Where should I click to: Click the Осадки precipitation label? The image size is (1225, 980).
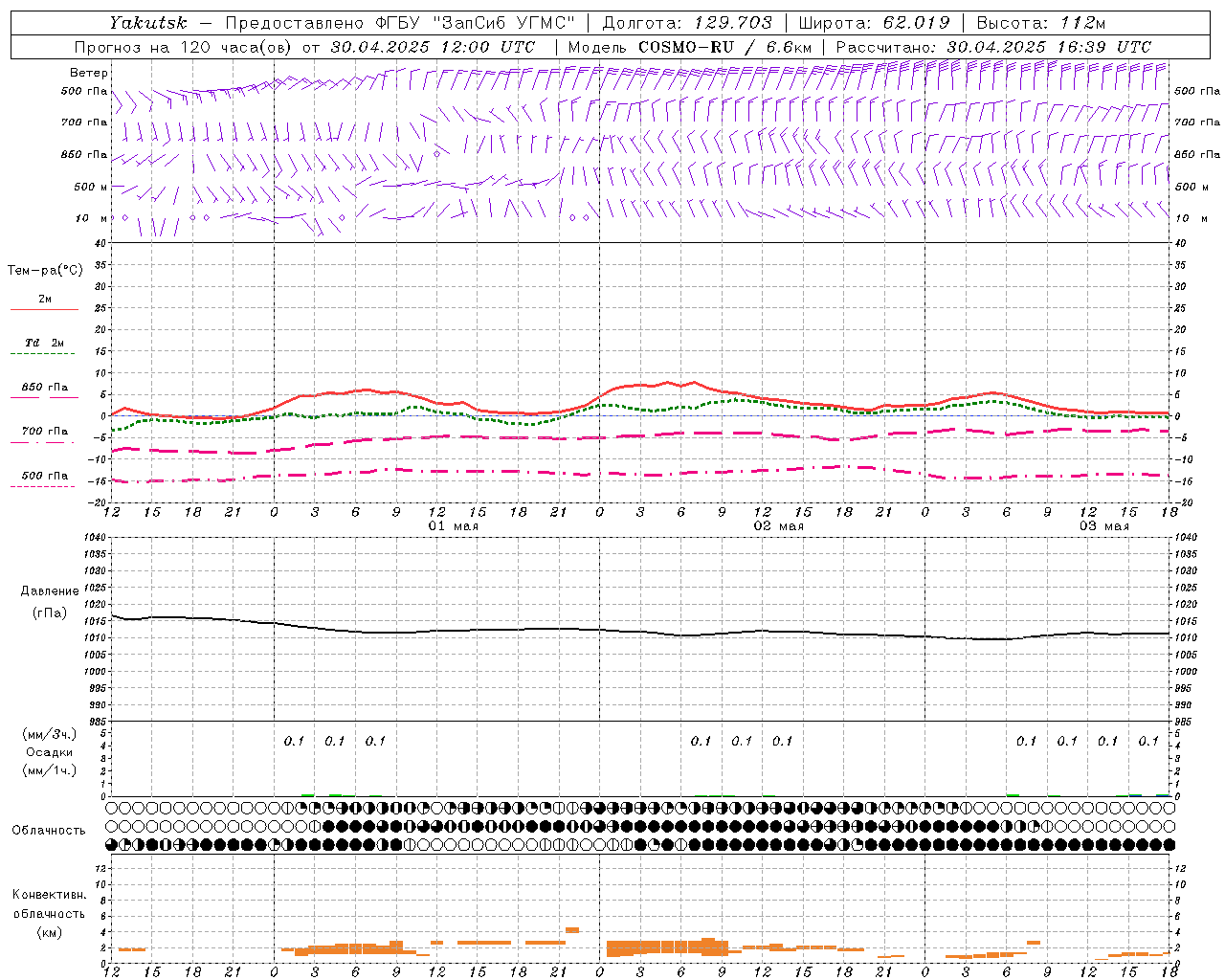49,752
